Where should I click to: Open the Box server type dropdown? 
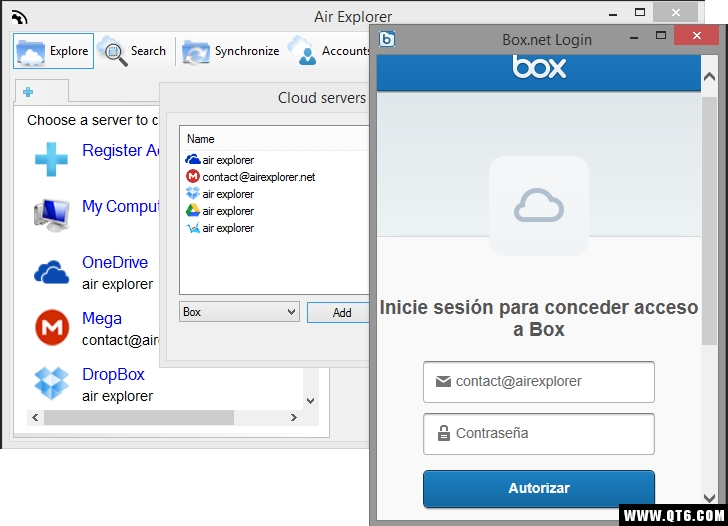tap(239, 312)
